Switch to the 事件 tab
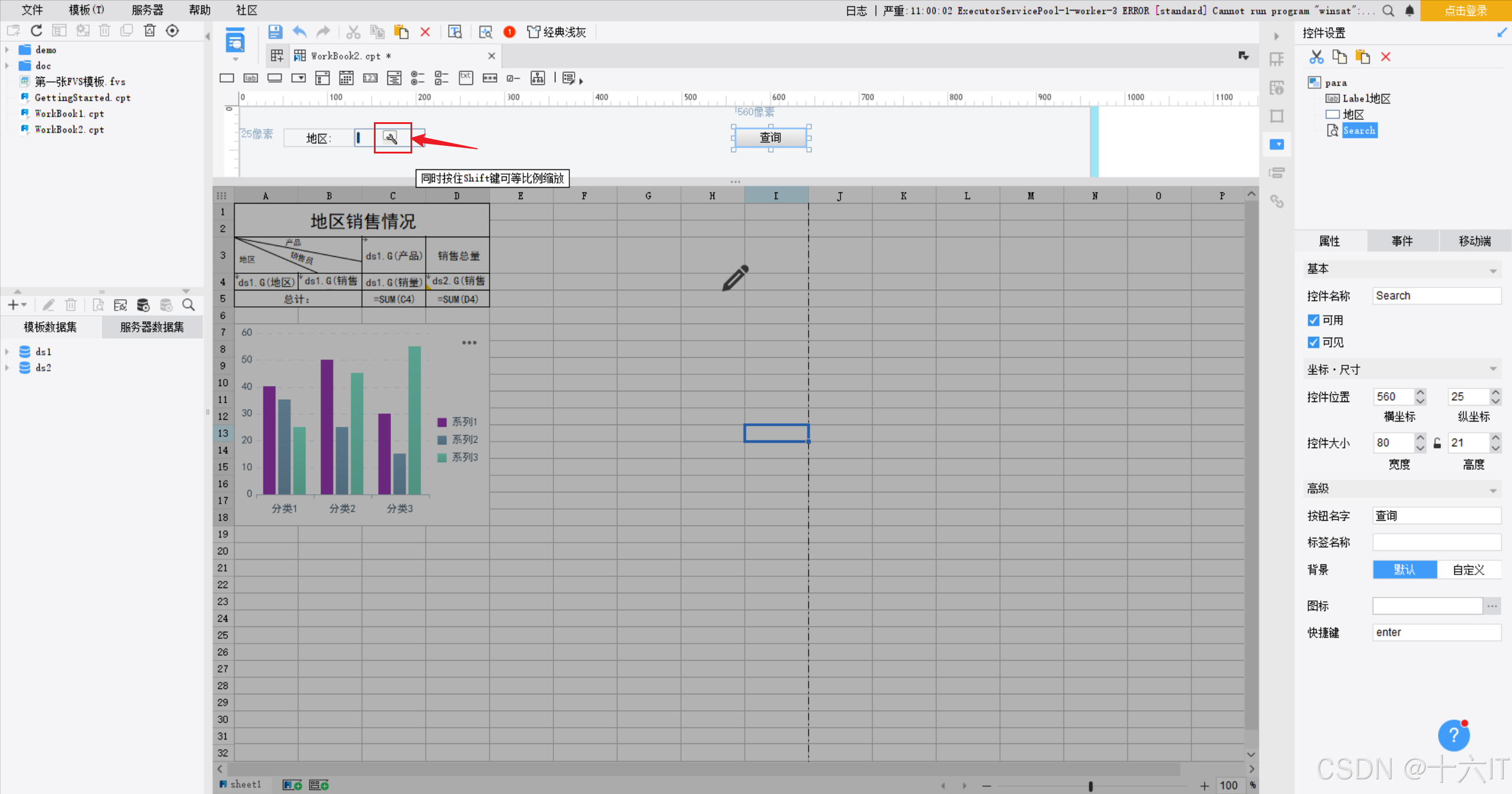The height and width of the screenshot is (794, 1512). point(1402,241)
